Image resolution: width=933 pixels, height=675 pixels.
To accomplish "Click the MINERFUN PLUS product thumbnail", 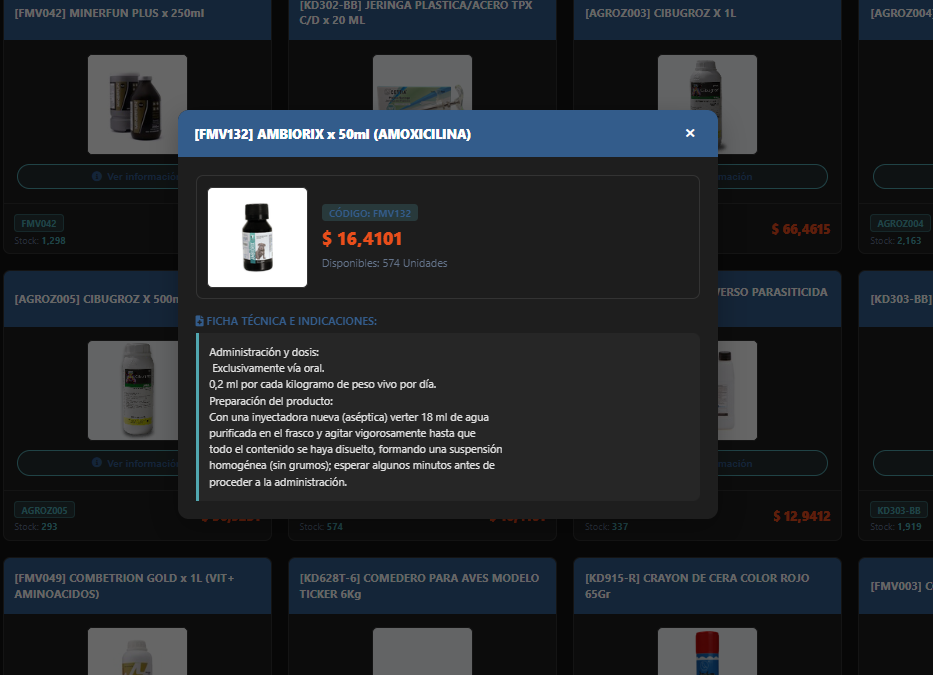I will click(137, 104).
